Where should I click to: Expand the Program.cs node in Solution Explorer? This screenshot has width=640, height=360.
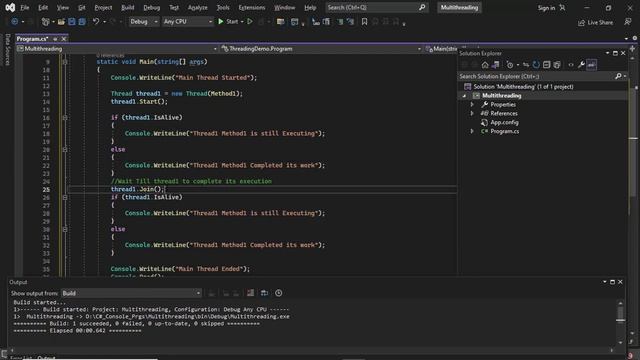(472, 131)
